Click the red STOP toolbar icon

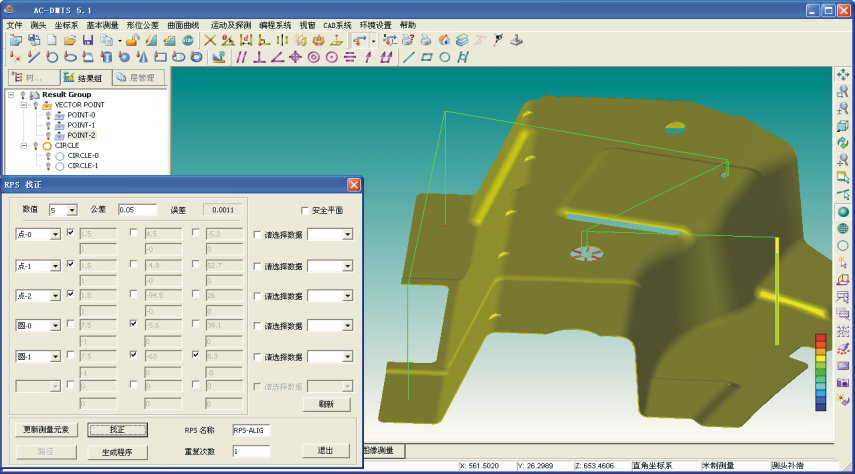(188, 40)
